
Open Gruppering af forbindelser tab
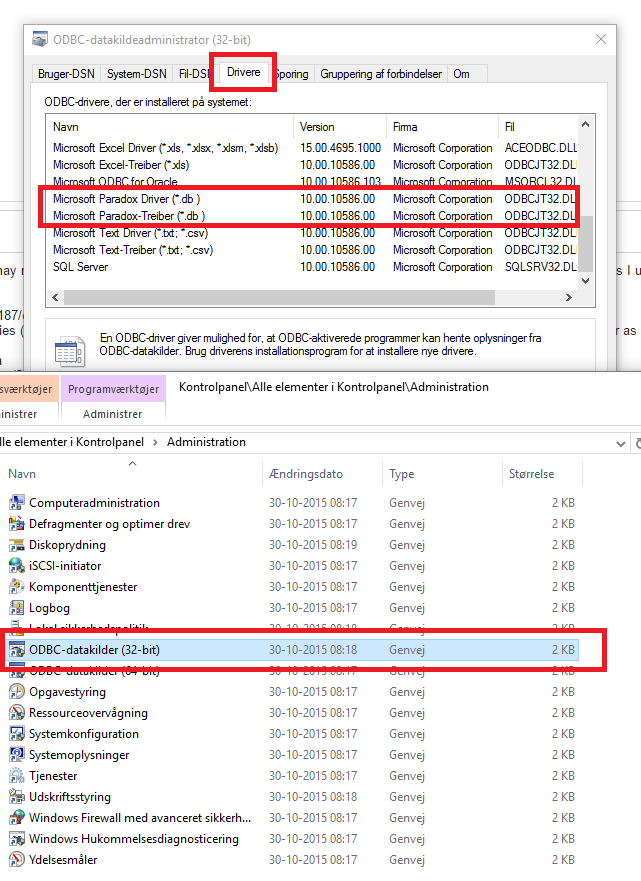click(381, 74)
